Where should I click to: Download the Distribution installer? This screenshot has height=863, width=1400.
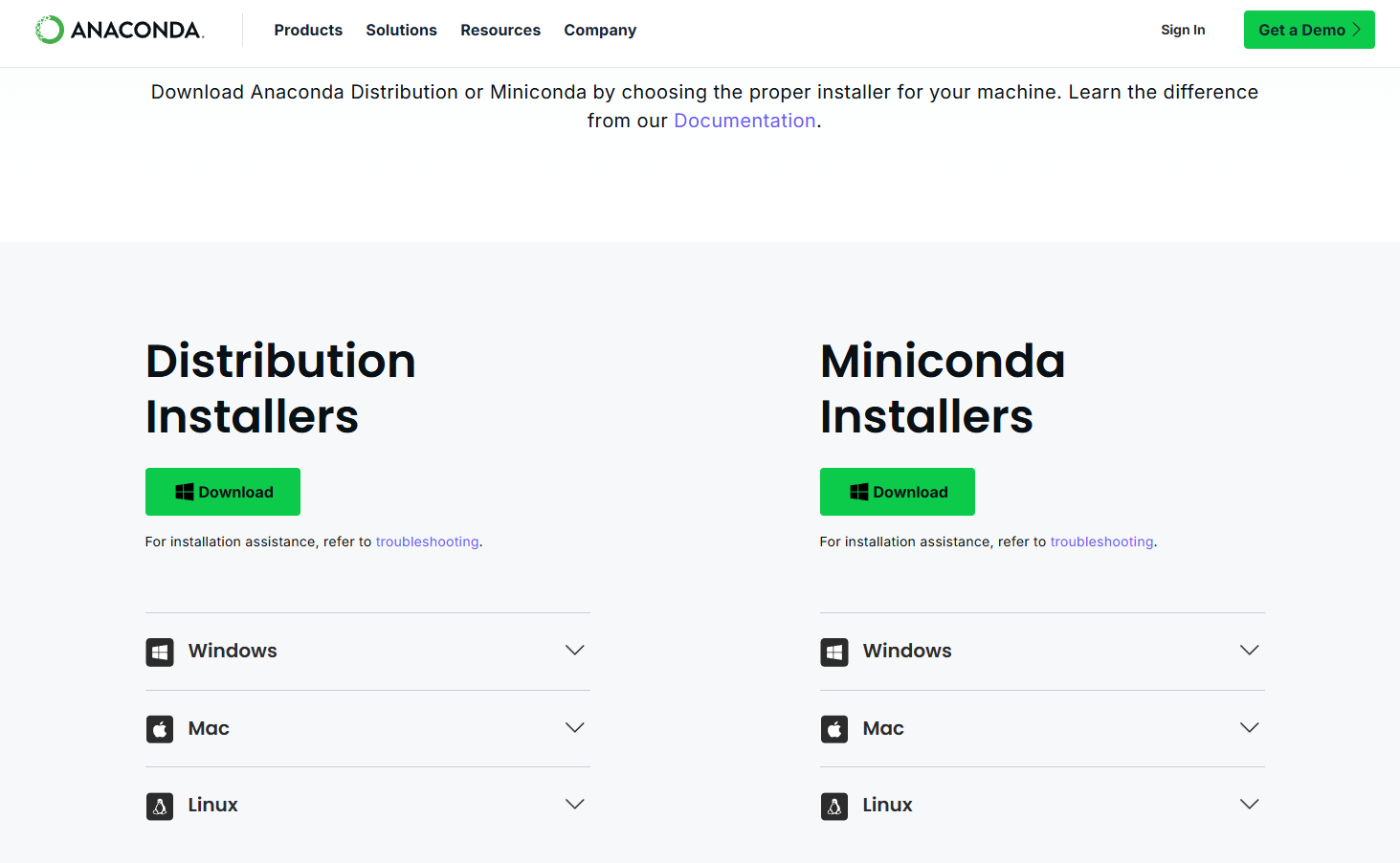[223, 492]
